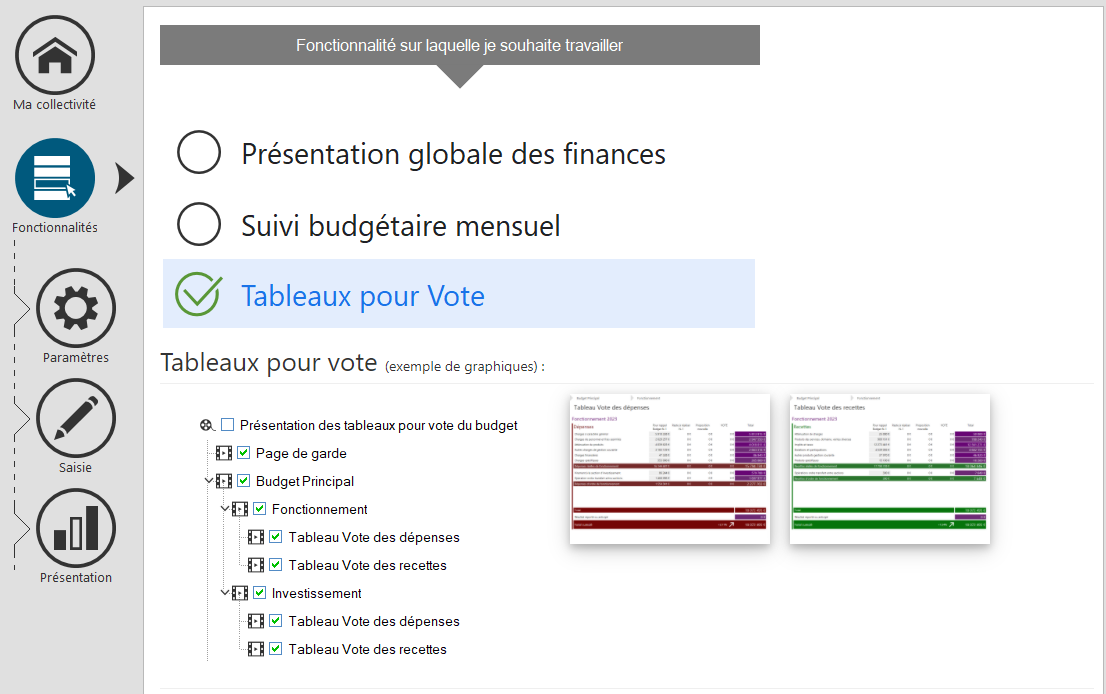Collapse the Budget Principal tree node
Viewport: 1106px width, 694px height.
(209, 481)
